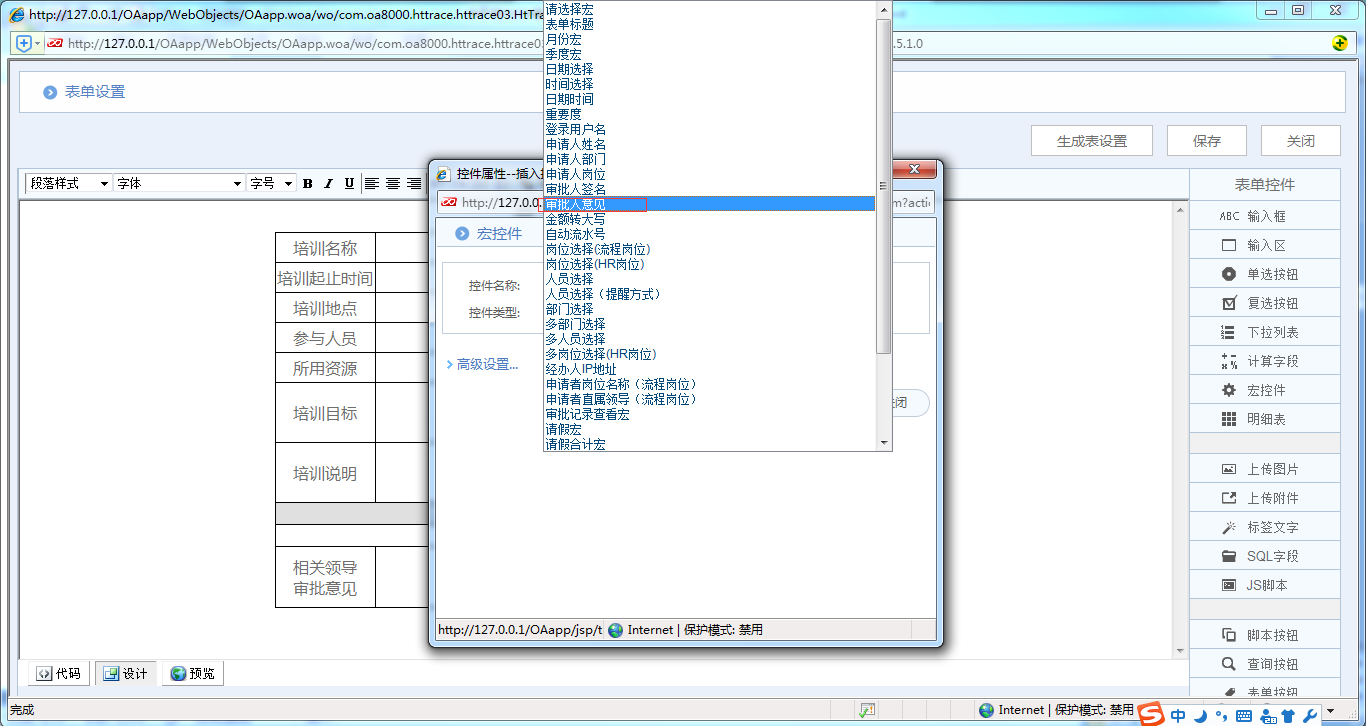
Task: Open the 段落样式 paragraph style dropdown
Action: tap(105, 183)
